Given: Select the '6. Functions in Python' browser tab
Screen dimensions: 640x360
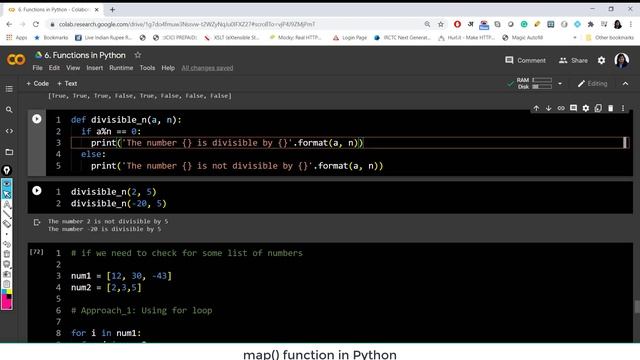Looking at the screenshot, I should tap(52, 9).
